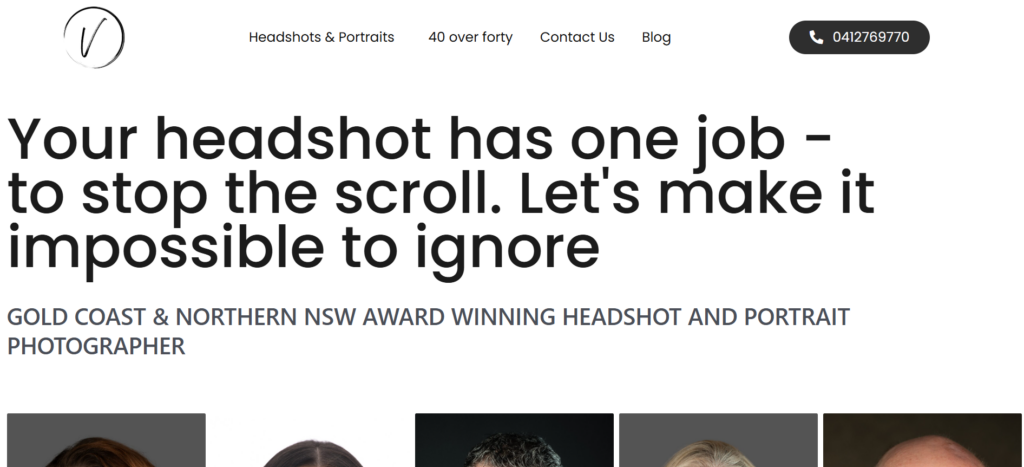Click the 'Let's make it' headline phrase

pos(697,194)
